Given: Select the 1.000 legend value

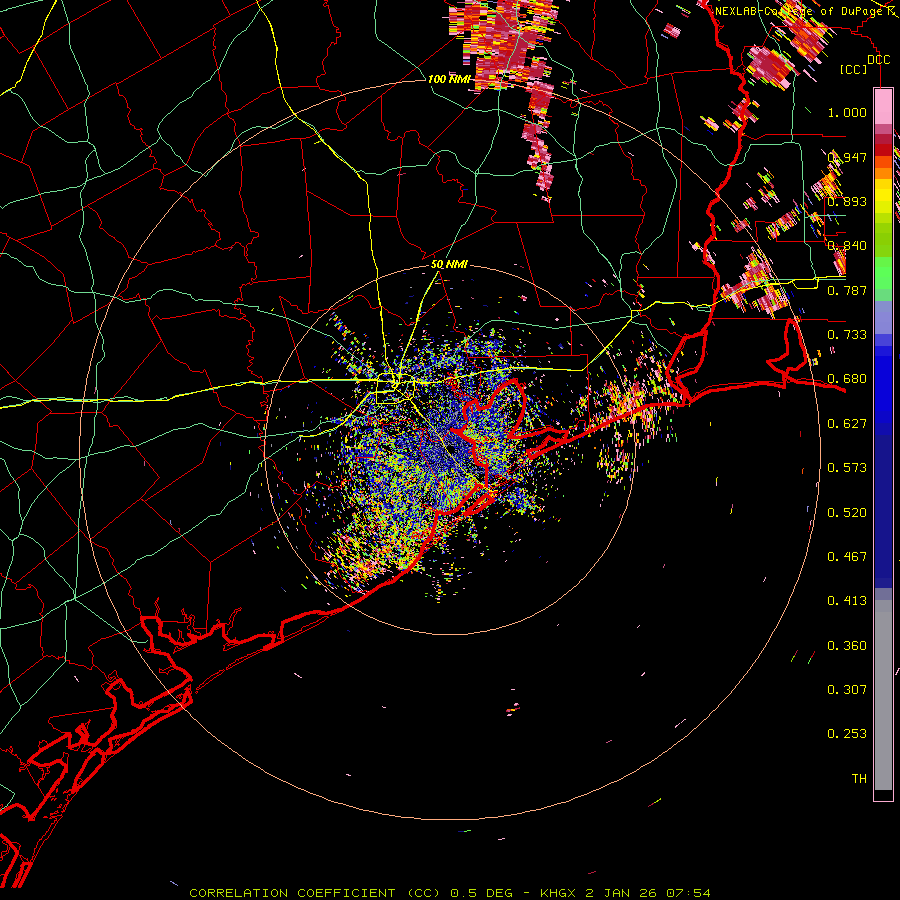Looking at the screenshot, I should [x=847, y=112].
